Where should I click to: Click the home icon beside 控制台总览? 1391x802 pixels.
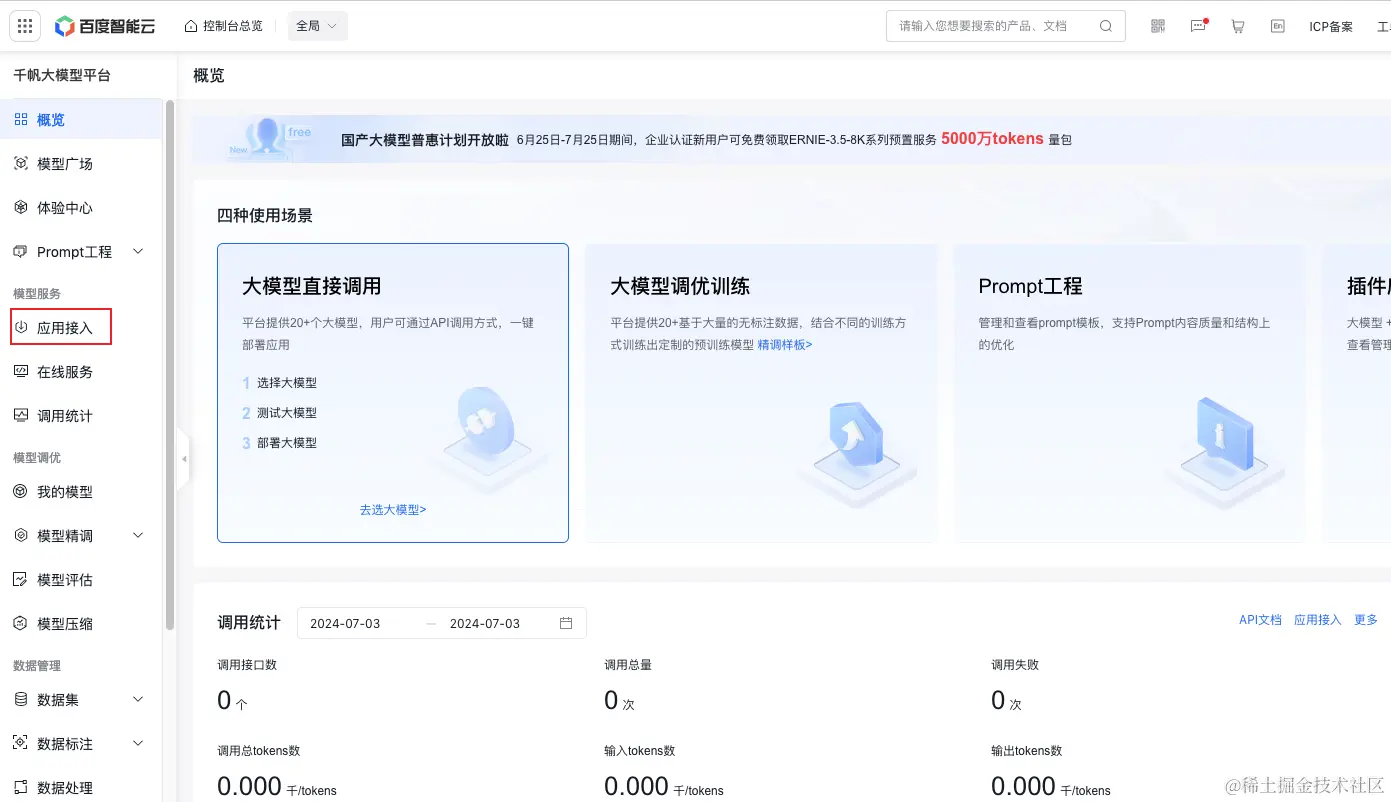pyautogui.click(x=191, y=26)
